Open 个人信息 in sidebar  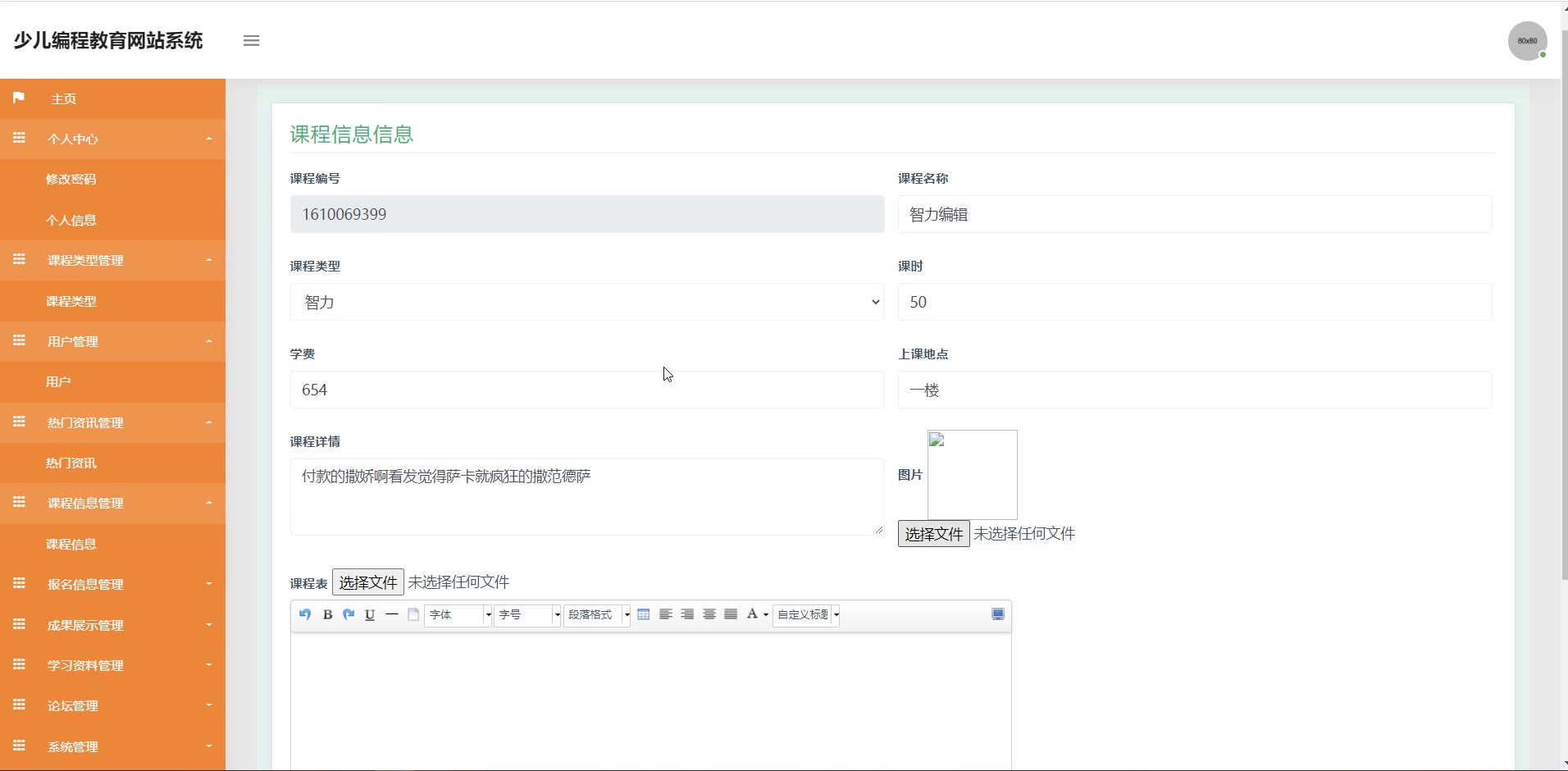(x=71, y=220)
